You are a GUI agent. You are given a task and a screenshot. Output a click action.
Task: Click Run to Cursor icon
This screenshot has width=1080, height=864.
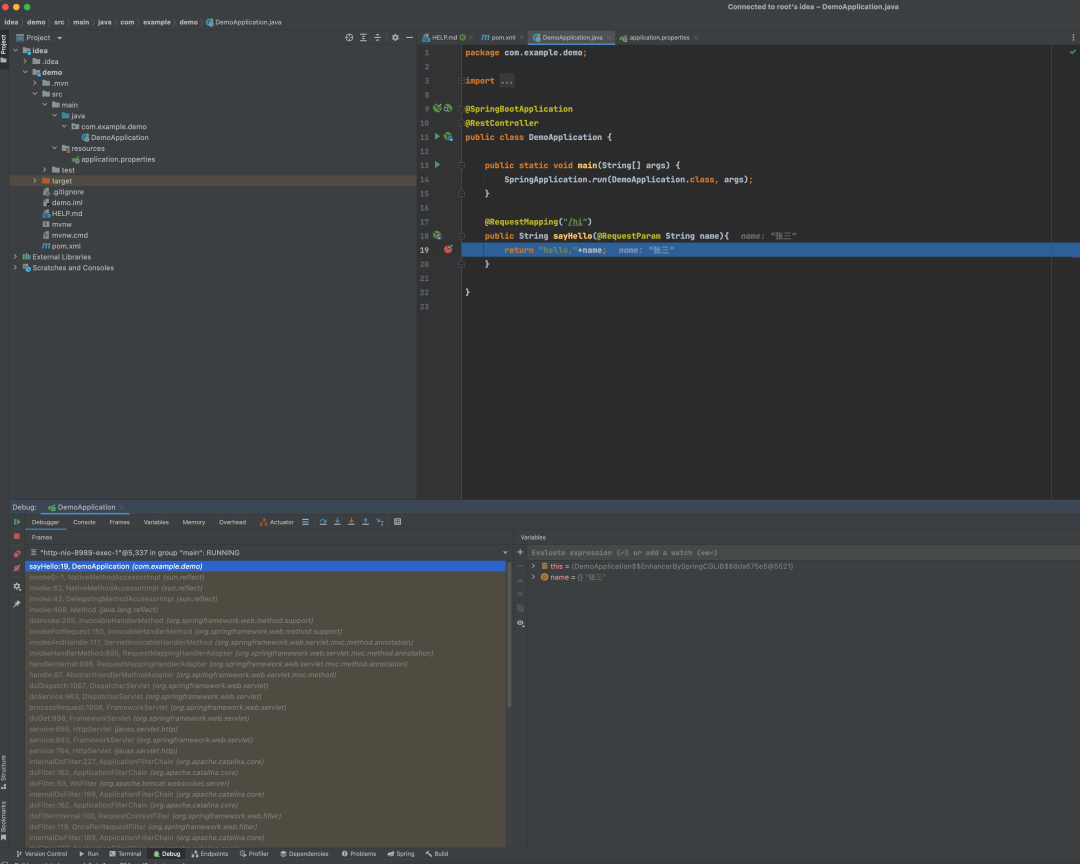380,522
